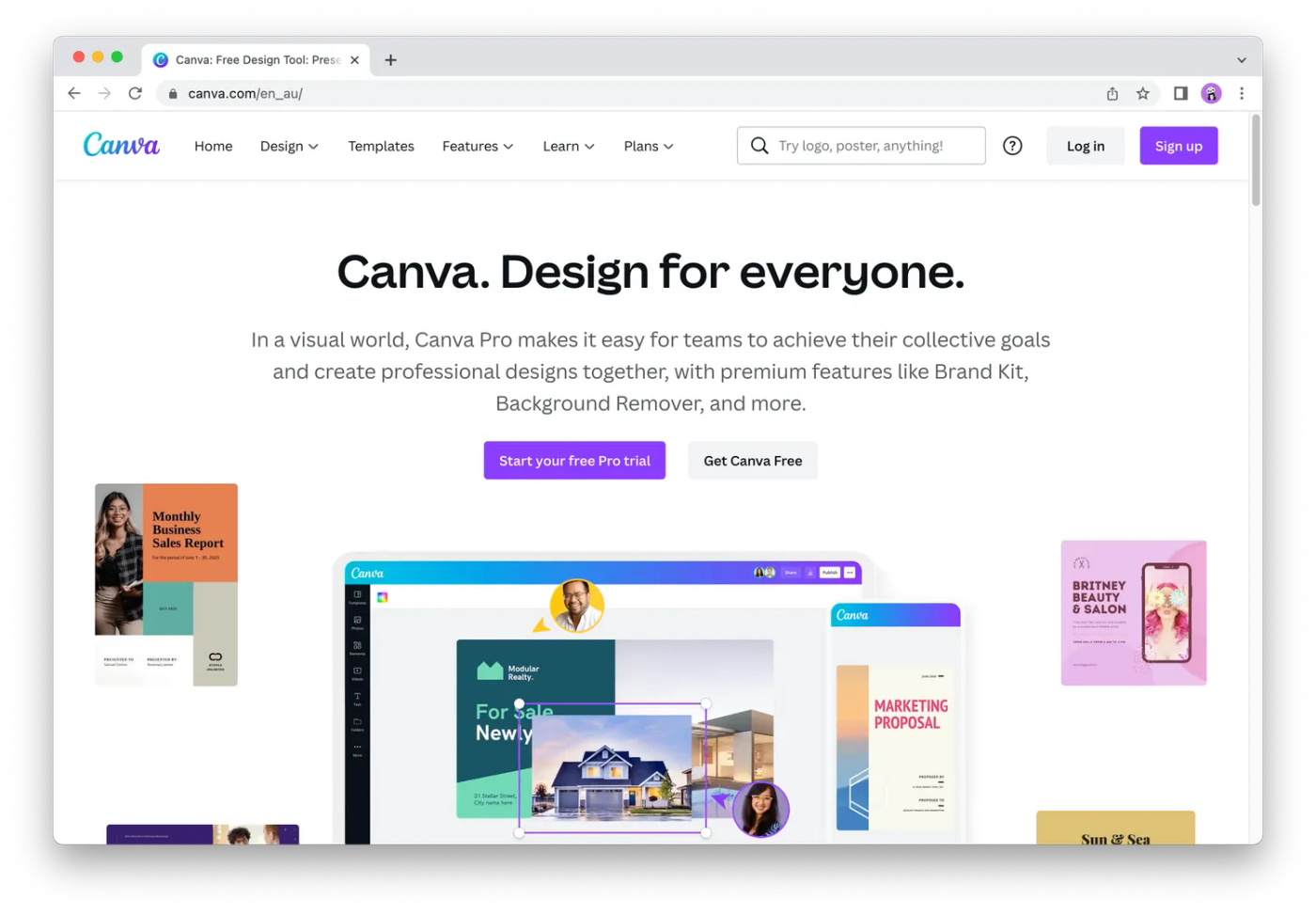
Task: Open the Learn dropdown
Action: pos(568,146)
